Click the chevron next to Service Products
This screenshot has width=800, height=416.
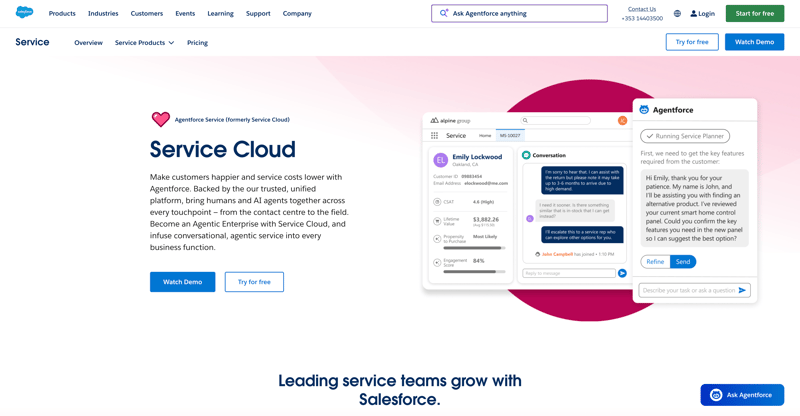tap(171, 43)
